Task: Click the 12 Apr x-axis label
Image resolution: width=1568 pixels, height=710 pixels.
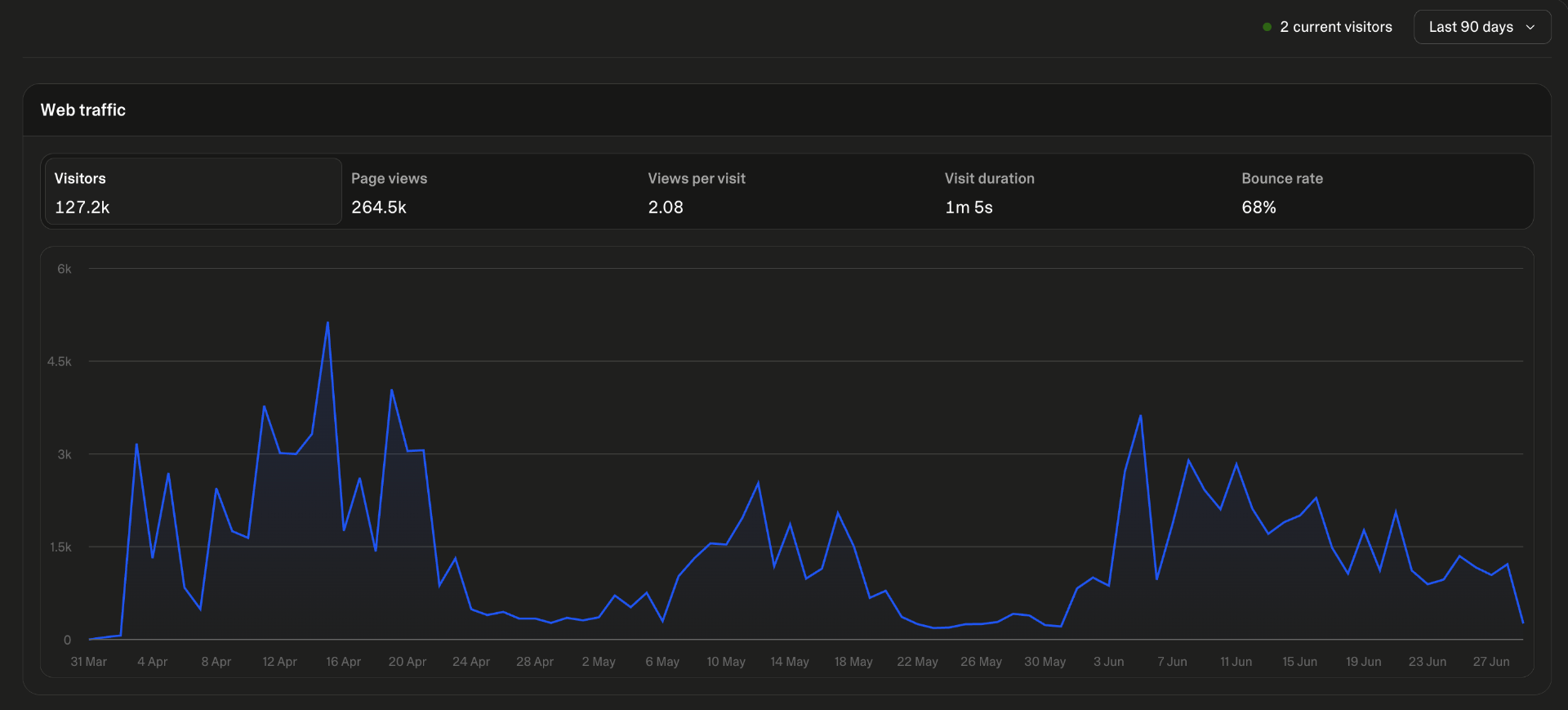Action: point(280,662)
